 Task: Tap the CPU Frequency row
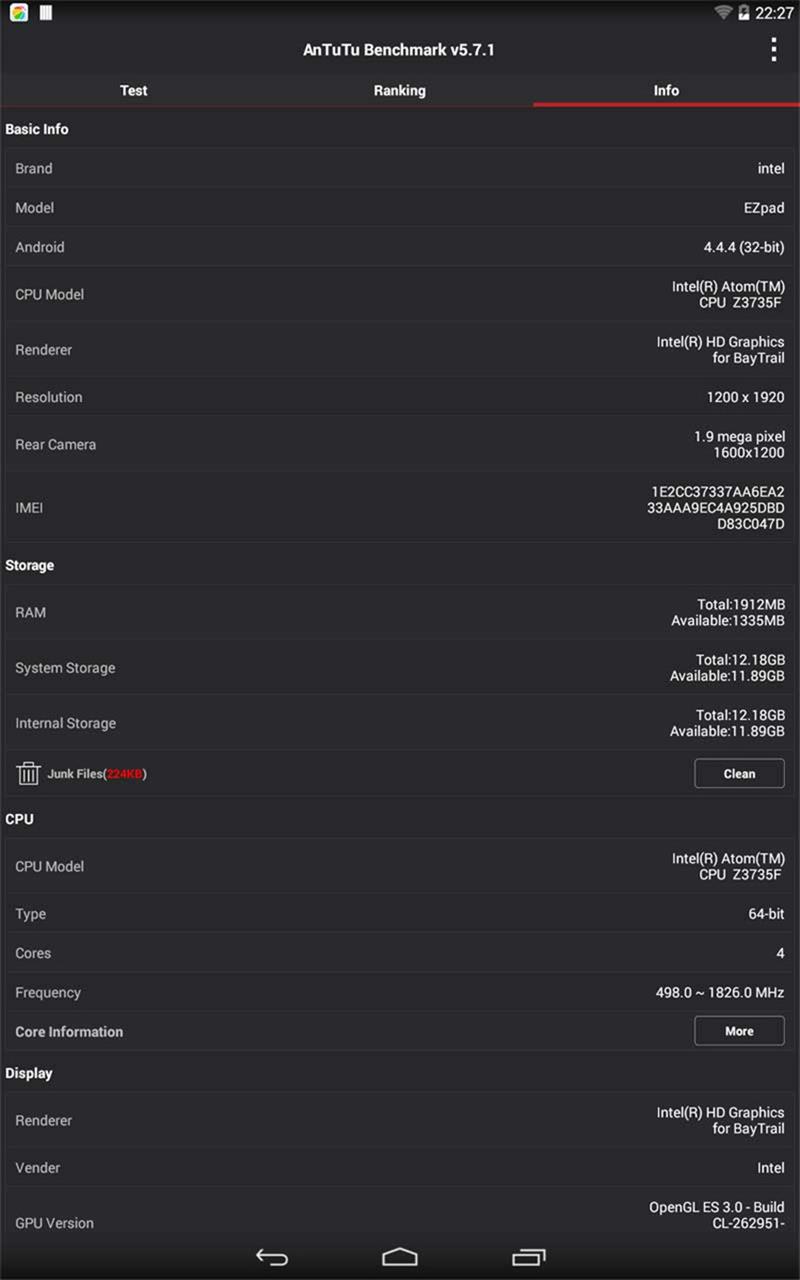tap(400, 993)
